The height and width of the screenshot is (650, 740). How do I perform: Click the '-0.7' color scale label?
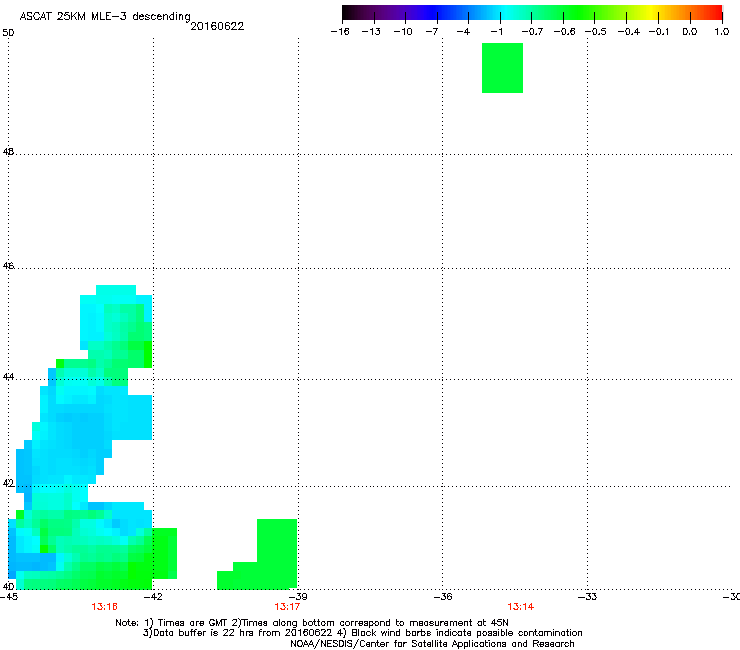[x=532, y=32]
